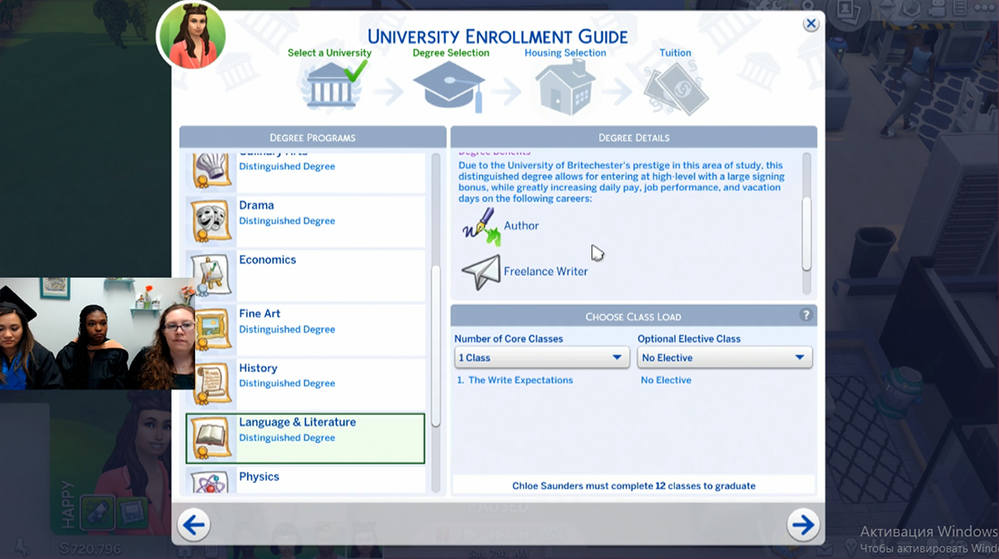This screenshot has width=999, height=559.
Task: Click the No Elective text below dropdown
Action: tap(666, 380)
